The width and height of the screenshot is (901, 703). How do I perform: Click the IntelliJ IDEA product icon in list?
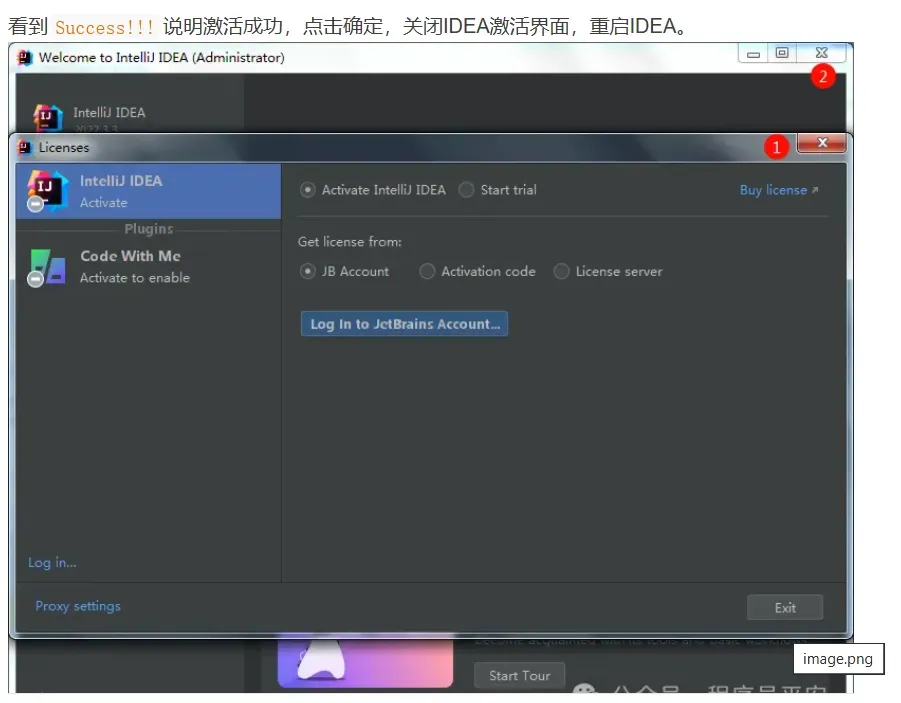(47, 191)
